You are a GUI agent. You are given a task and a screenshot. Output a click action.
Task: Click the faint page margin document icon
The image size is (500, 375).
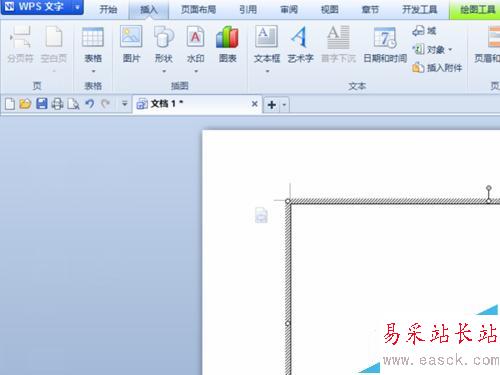[261, 215]
